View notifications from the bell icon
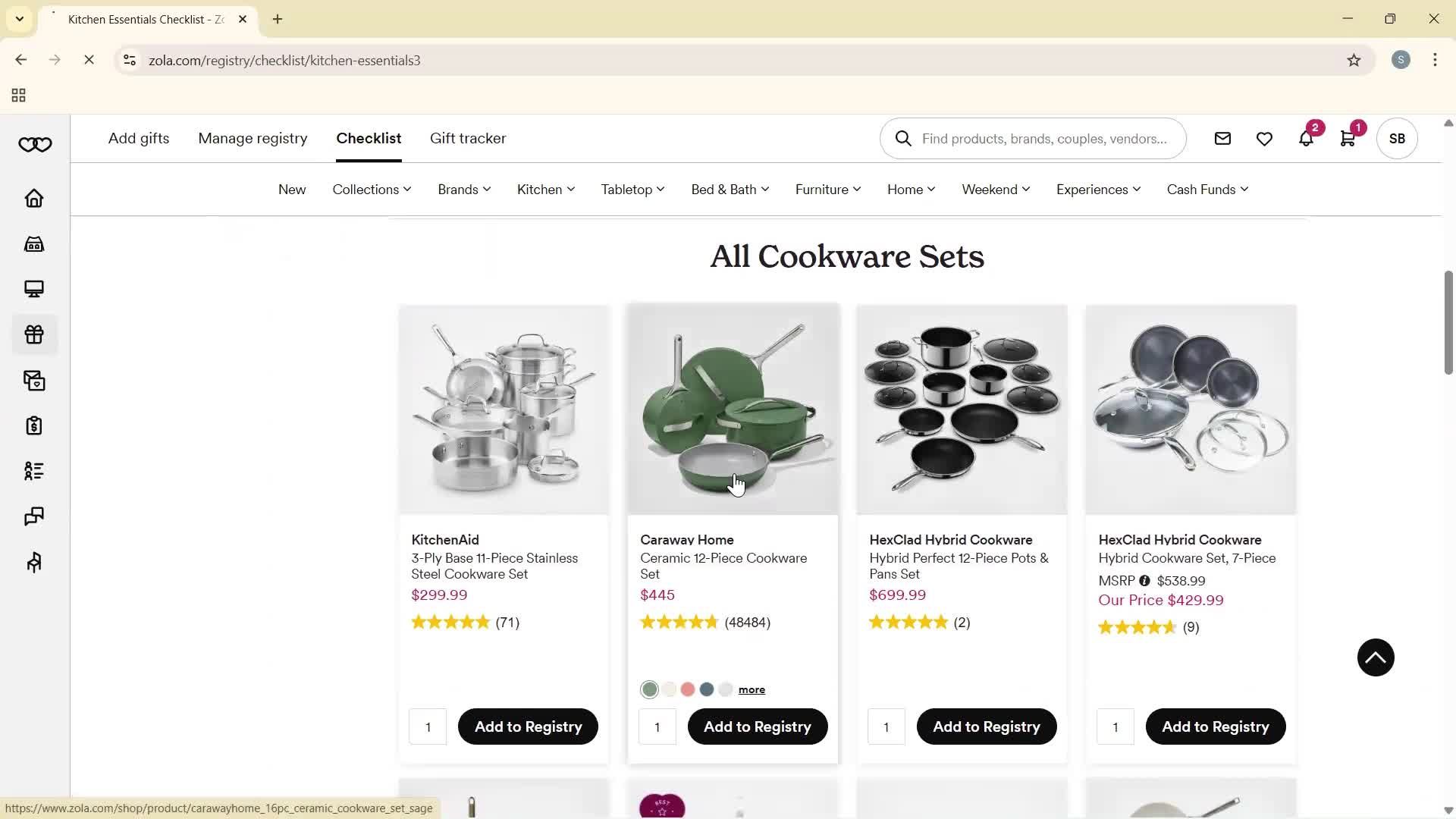 [x=1306, y=139]
